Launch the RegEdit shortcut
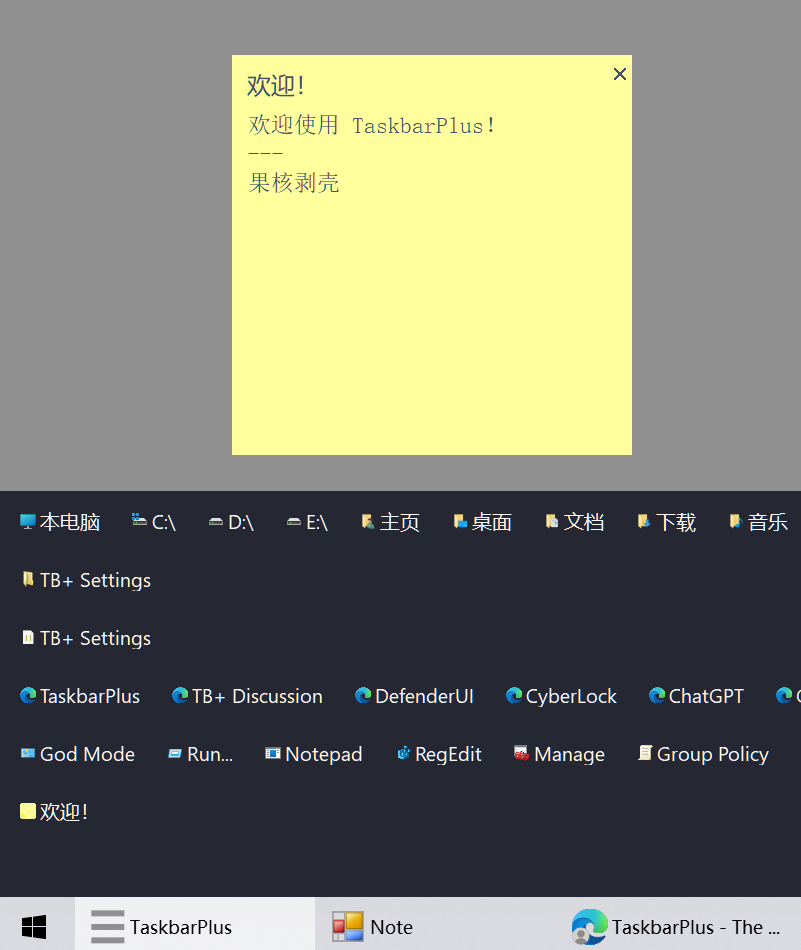Image resolution: width=801 pixels, height=950 pixels. (439, 754)
